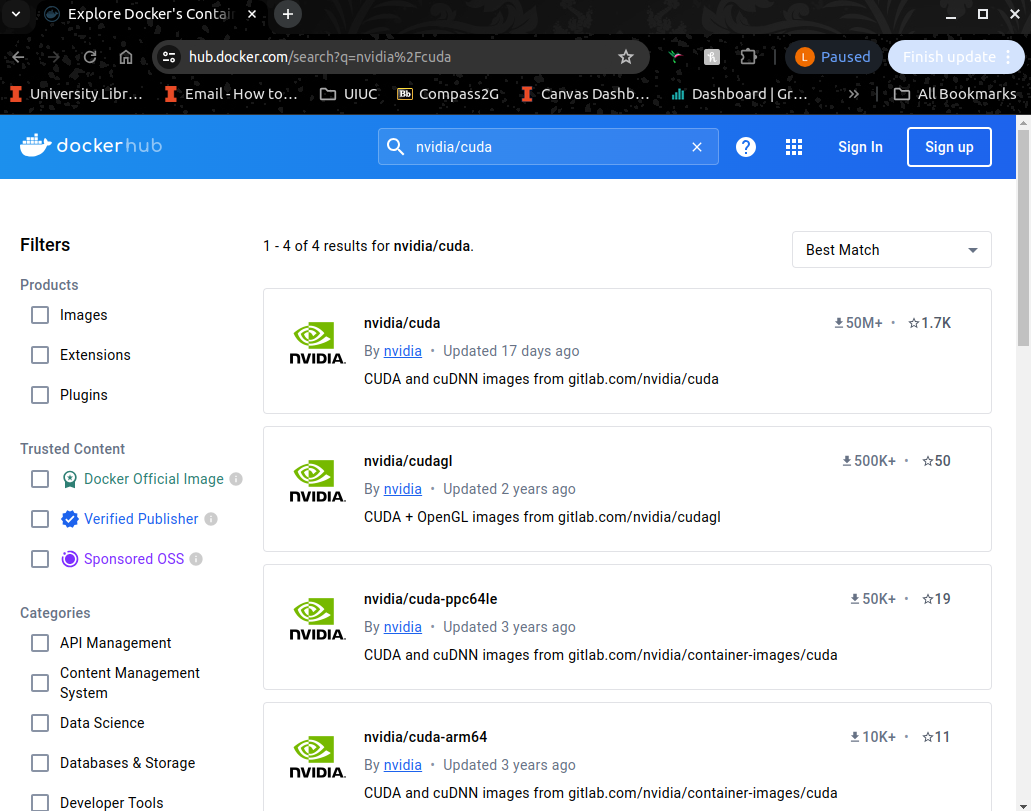Check Databases & Storage category
This screenshot has width=1031, height=811.
(40, 763)
